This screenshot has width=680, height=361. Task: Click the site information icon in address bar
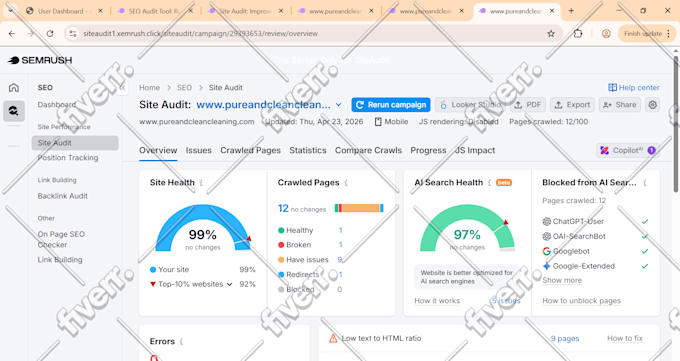(x=73, y=33)
